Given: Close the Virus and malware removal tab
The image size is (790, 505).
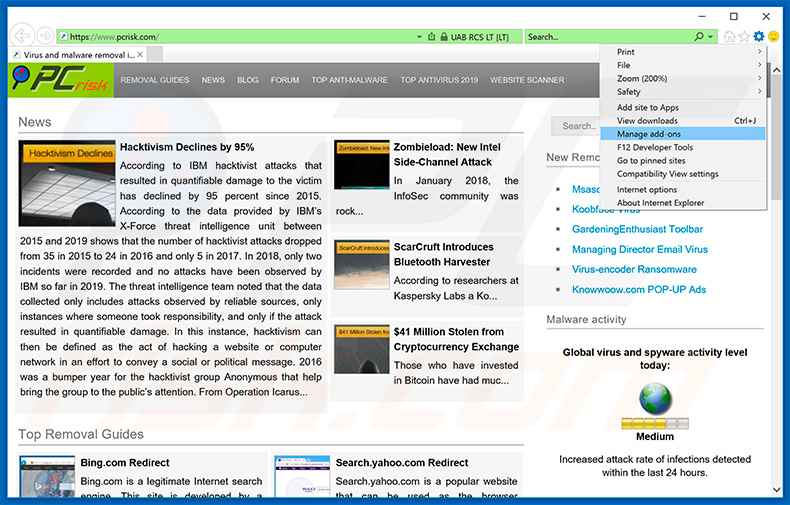Looking at the screenshot, I should click(140, 54).
